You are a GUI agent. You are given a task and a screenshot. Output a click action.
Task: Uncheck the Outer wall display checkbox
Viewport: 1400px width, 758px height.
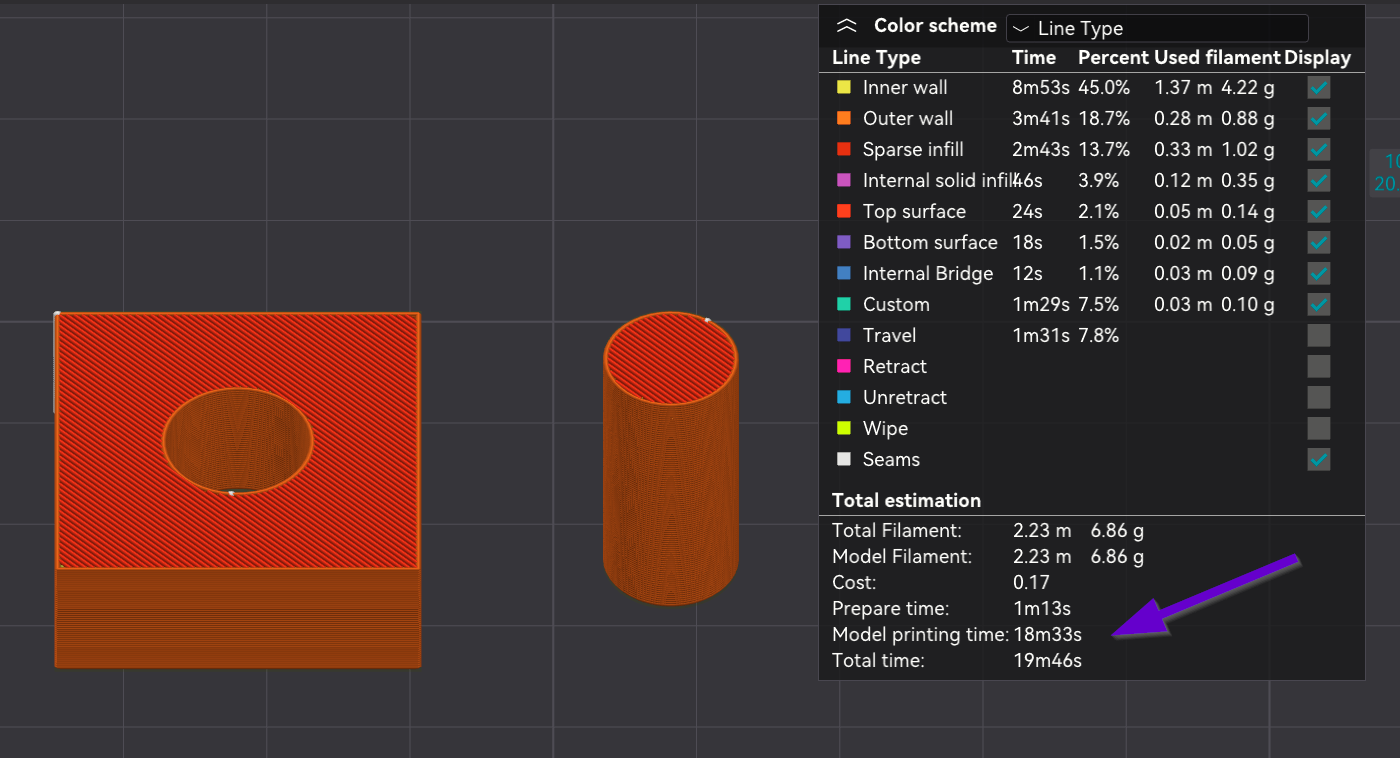pos(1319,118)
